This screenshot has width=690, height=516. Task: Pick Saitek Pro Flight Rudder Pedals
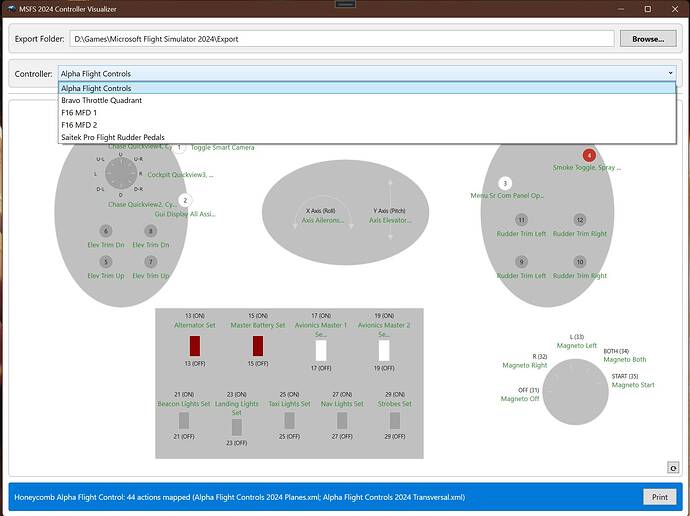click(x=367, y=137)
